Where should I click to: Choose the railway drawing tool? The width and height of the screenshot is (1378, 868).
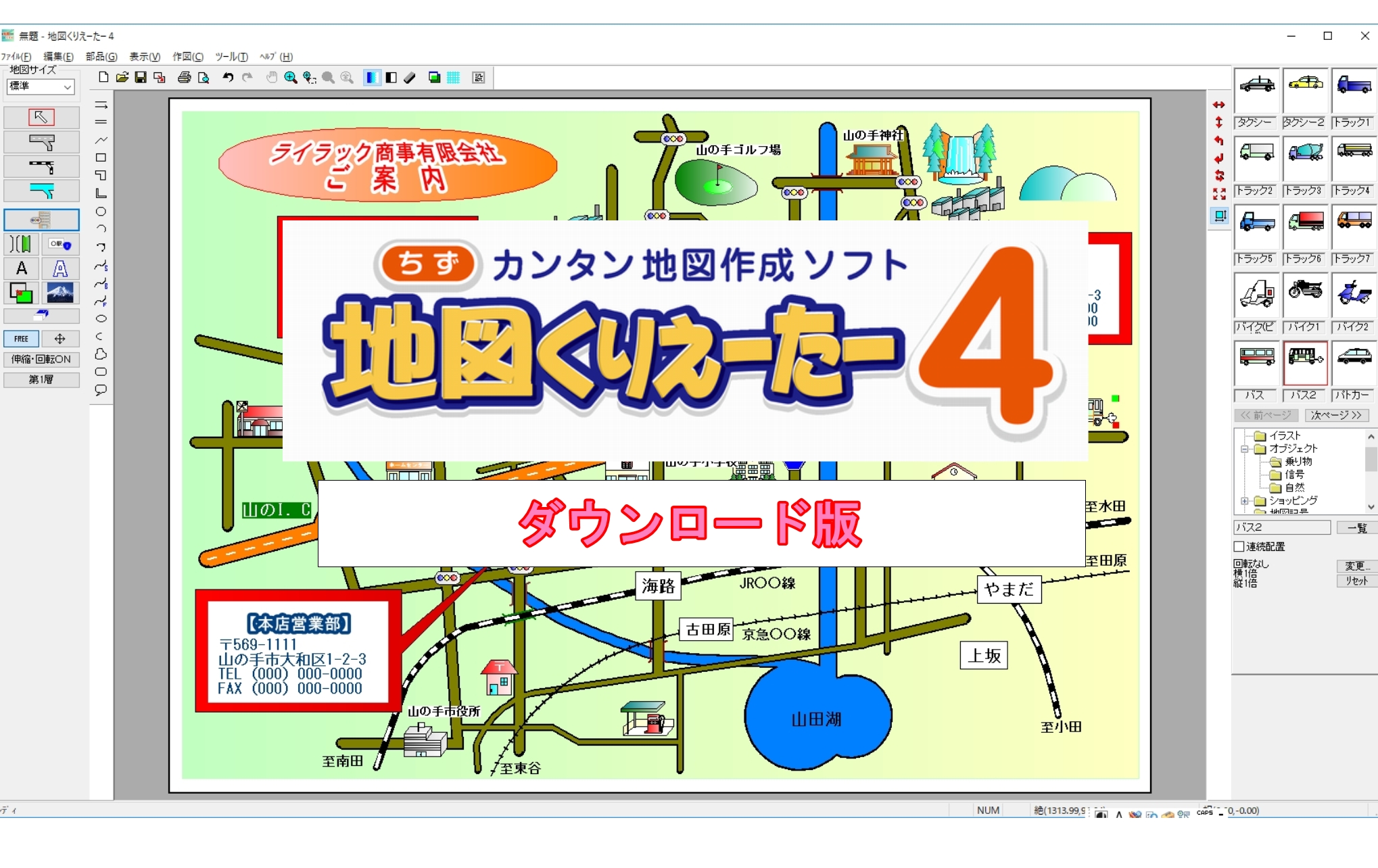point(41,166)
